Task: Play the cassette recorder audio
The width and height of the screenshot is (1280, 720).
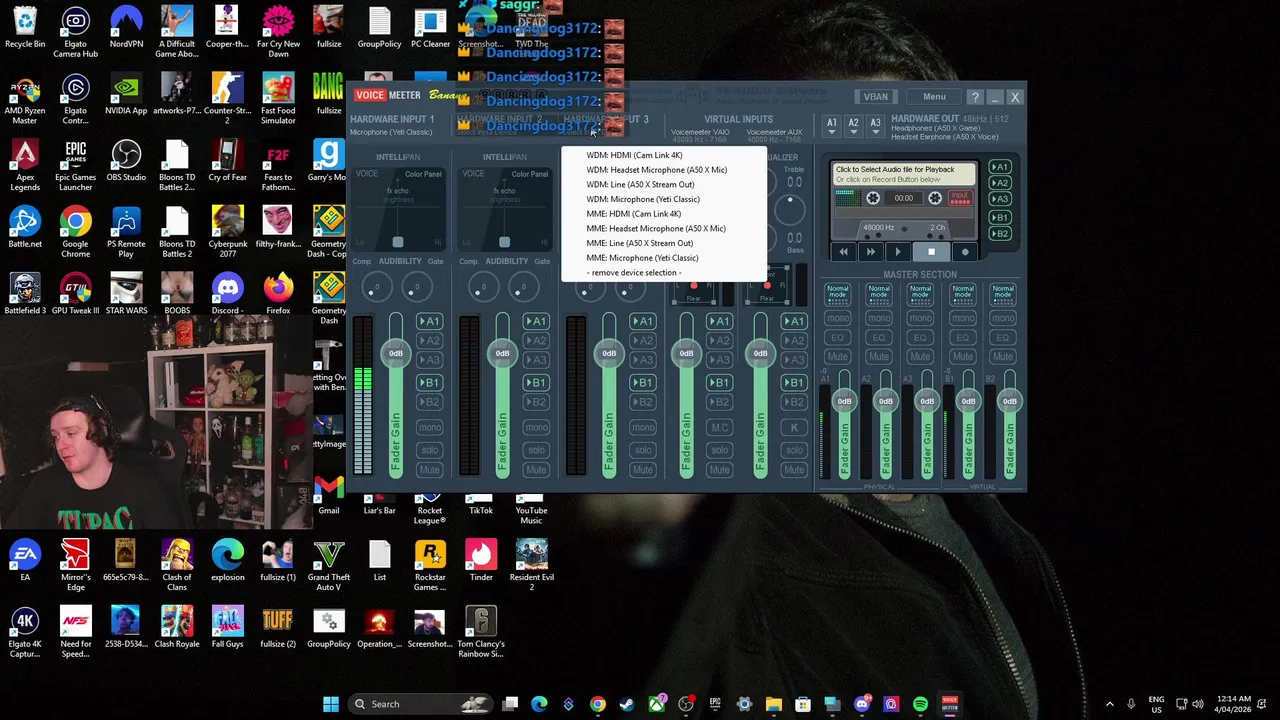Action: (897, 252)
